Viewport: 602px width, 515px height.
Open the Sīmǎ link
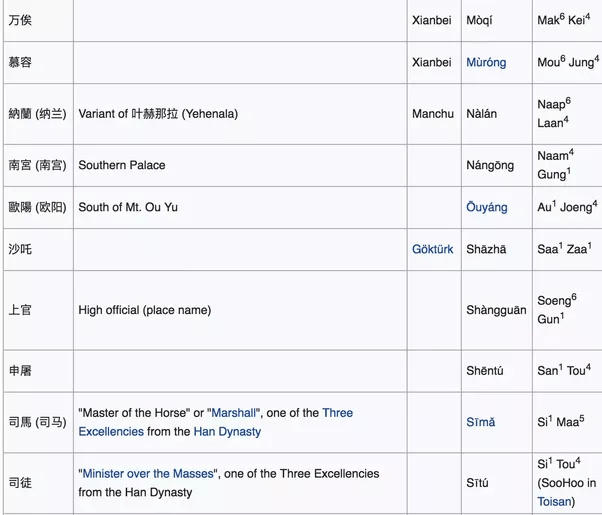(x=480, y=422)
